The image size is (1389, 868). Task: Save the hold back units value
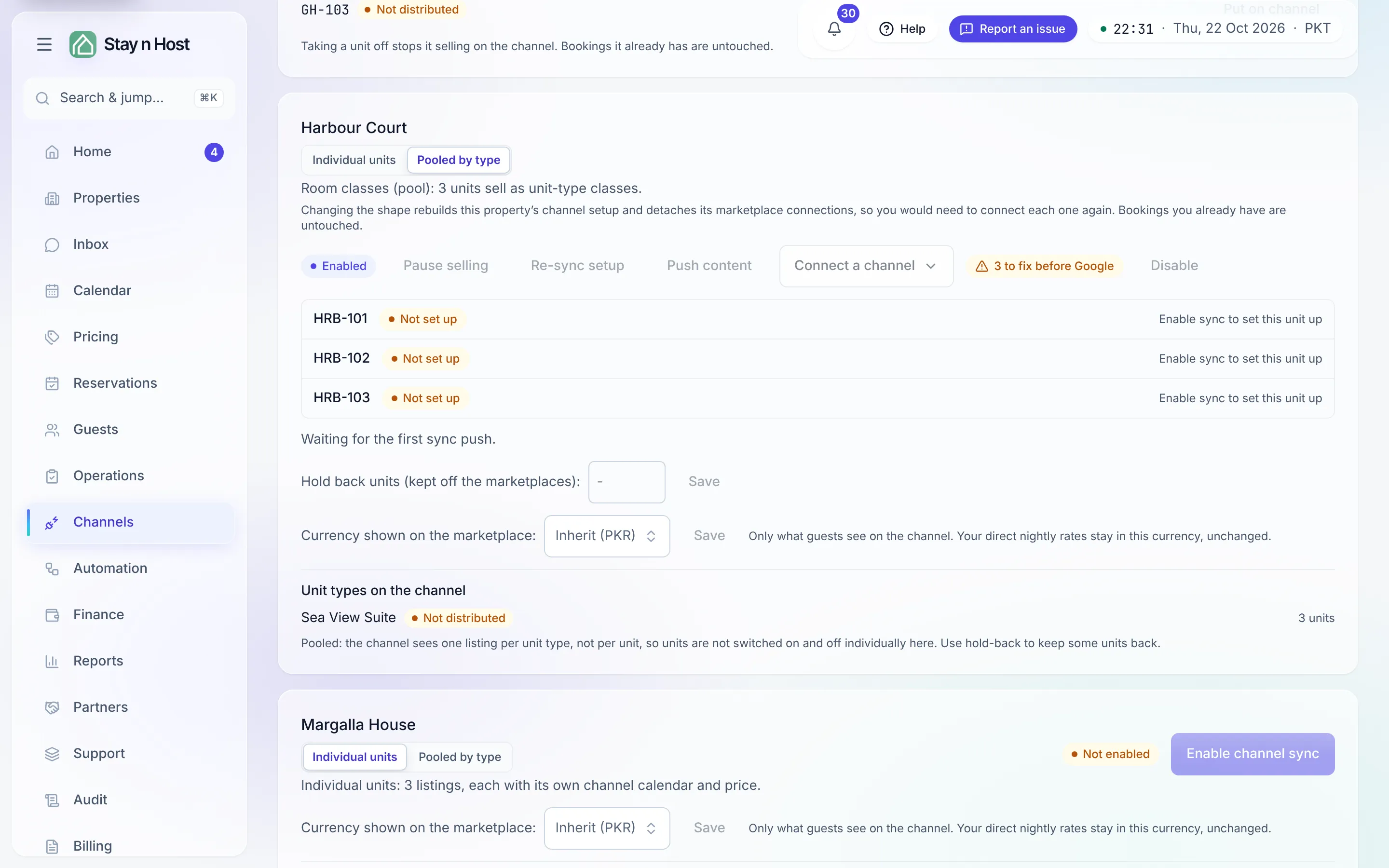click(x=704, y=482)
